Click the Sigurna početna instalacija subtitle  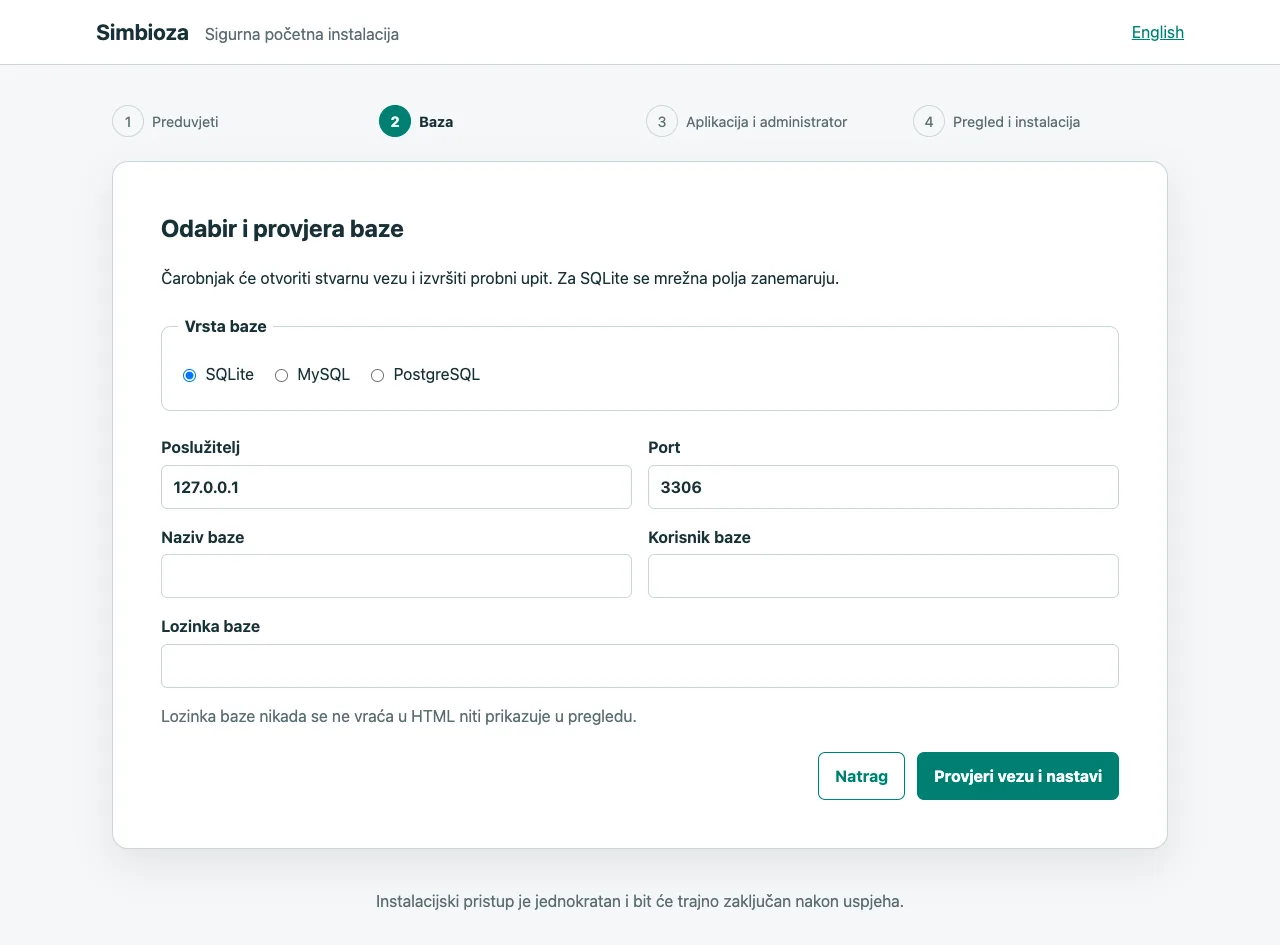(x=302, y=34)
